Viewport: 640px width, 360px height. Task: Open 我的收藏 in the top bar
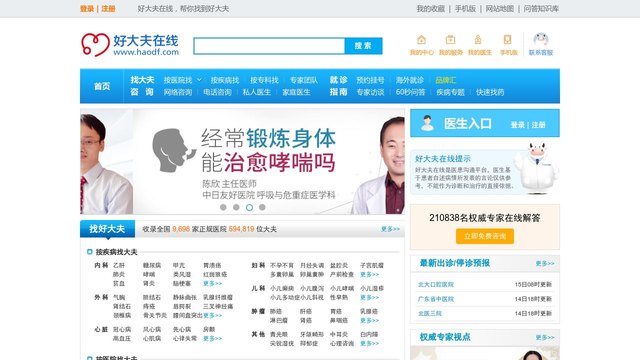point(431,9)
